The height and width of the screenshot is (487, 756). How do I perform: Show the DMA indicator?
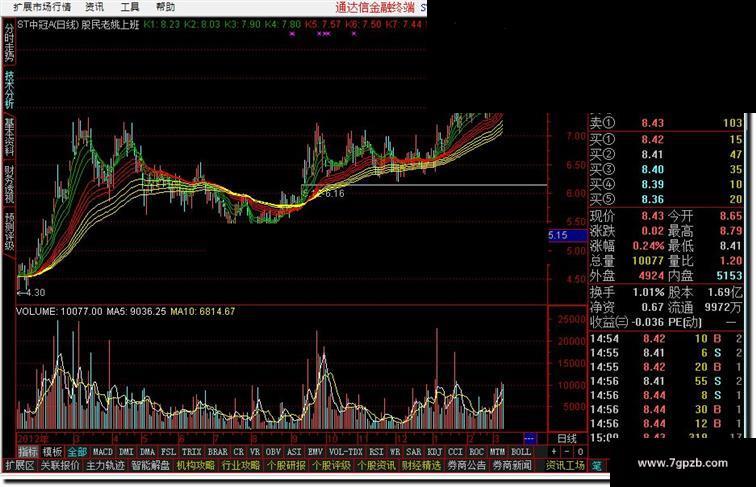tap(147, 452)
